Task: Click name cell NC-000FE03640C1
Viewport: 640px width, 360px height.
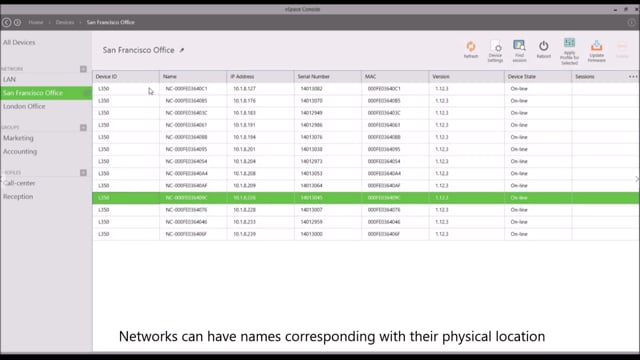Action: coord(187,89)
